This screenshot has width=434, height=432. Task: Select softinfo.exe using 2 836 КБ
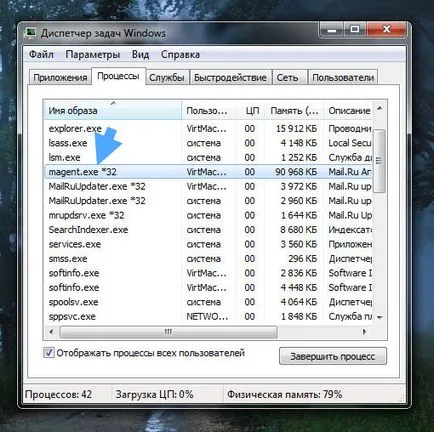pos(208,273)
